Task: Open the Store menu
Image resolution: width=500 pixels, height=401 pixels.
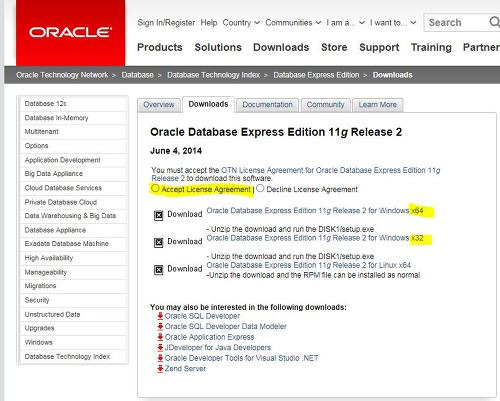Action: [334, 47]
